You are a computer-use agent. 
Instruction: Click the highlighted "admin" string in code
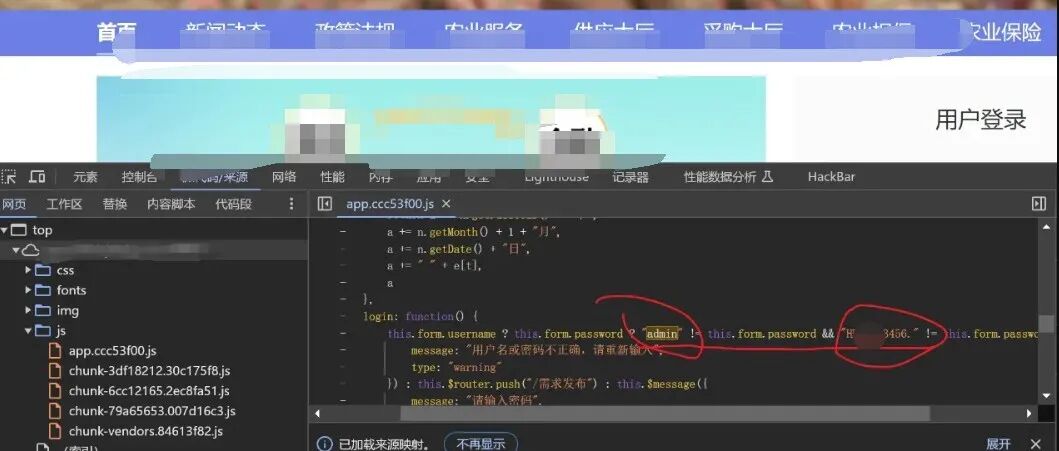pyautogui.click(x=662, y=334)
